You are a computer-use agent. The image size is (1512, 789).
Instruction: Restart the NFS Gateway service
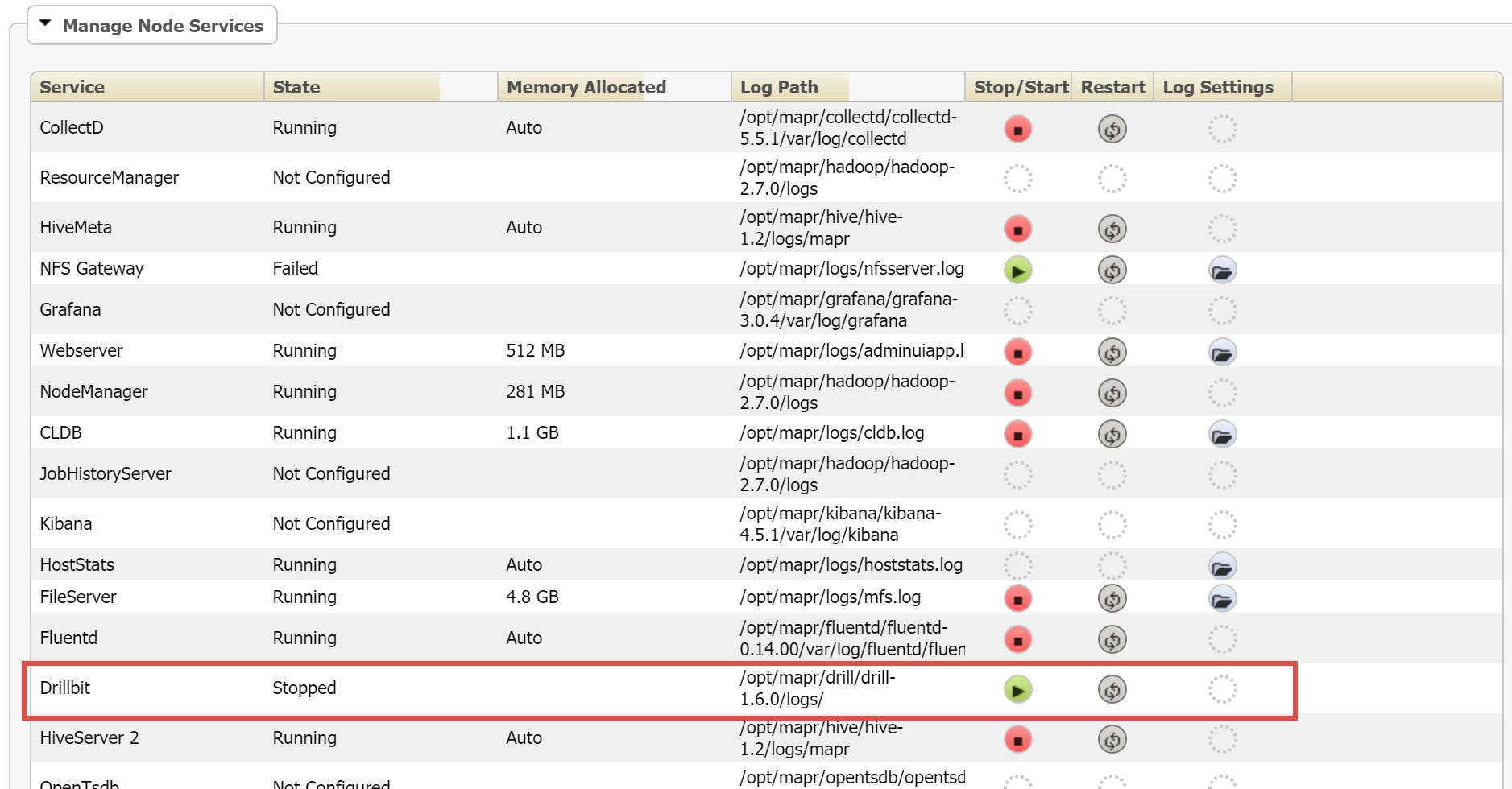tap(1112, 271)
